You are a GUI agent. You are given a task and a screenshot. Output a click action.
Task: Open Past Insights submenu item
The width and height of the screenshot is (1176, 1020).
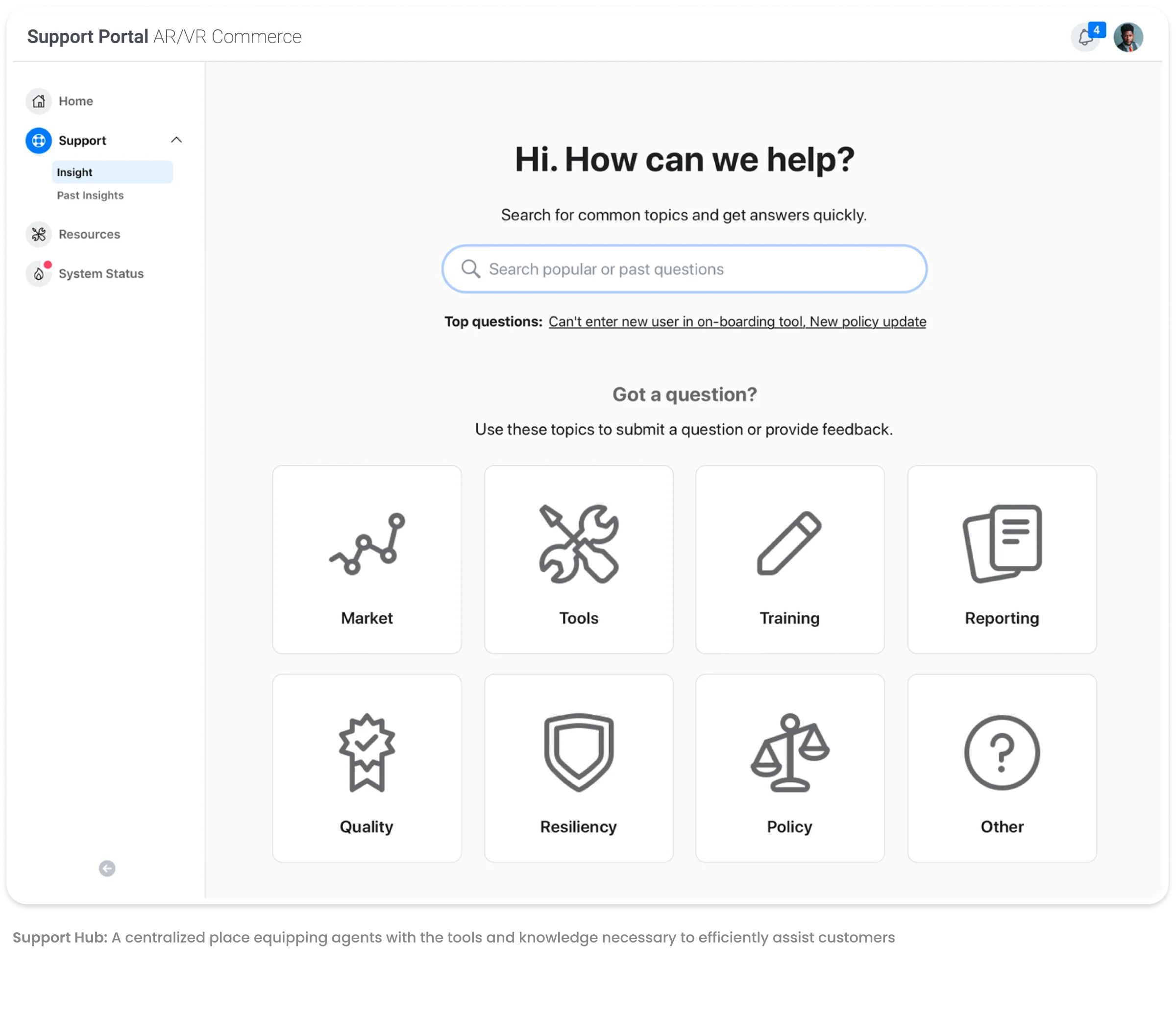[90, 195]
